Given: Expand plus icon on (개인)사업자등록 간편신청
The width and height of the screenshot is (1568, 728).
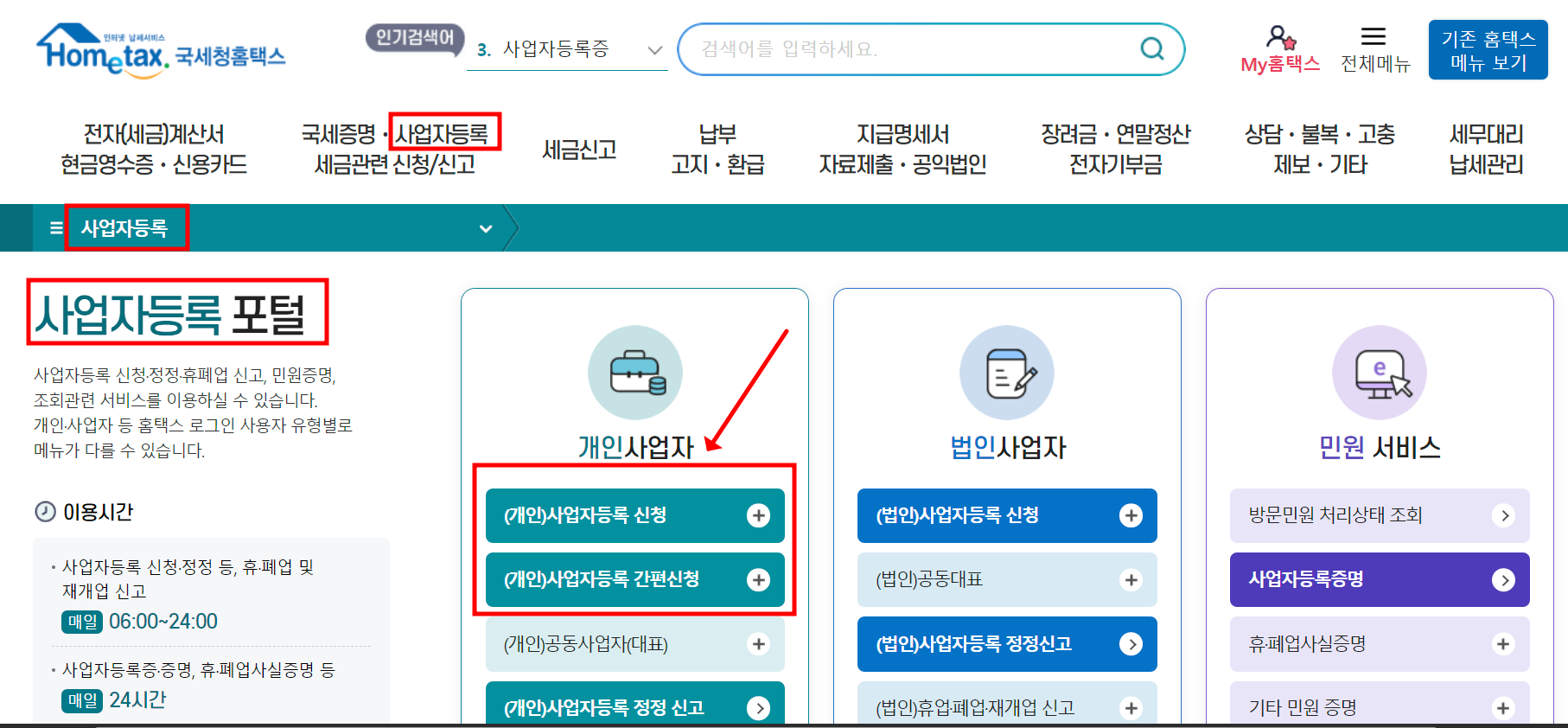Looking at the screenshot, I should (758, 579).
